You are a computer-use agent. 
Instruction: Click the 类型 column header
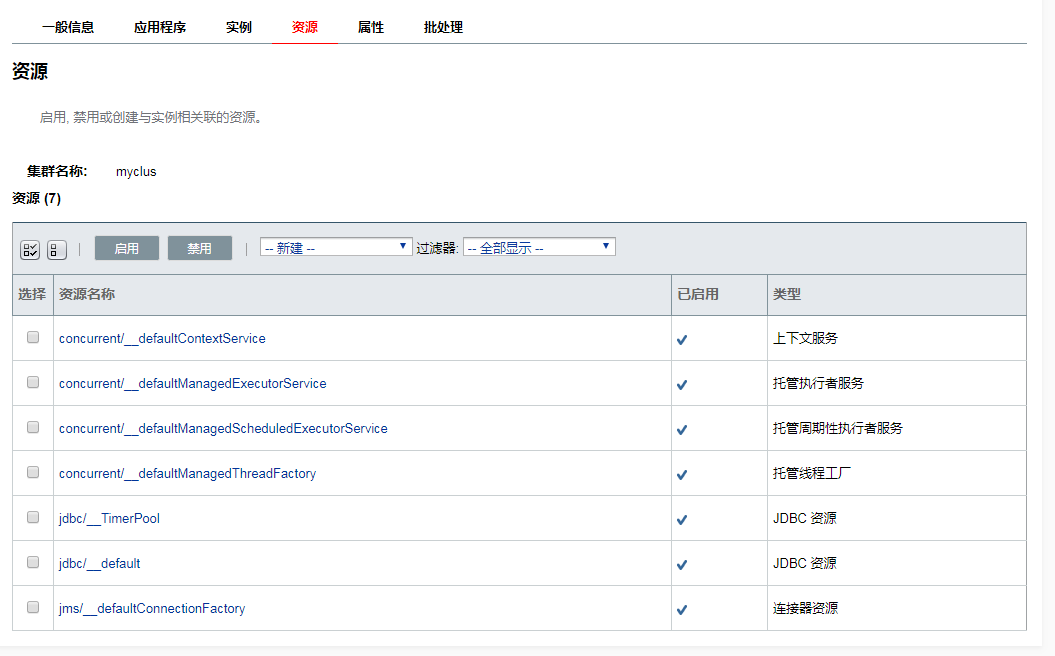[787, 295]
